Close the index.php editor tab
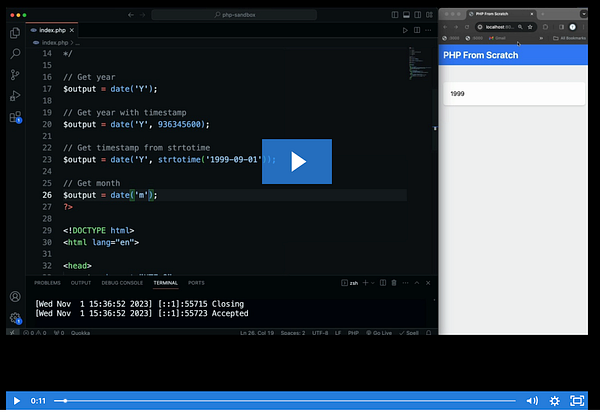 (72, 30)
